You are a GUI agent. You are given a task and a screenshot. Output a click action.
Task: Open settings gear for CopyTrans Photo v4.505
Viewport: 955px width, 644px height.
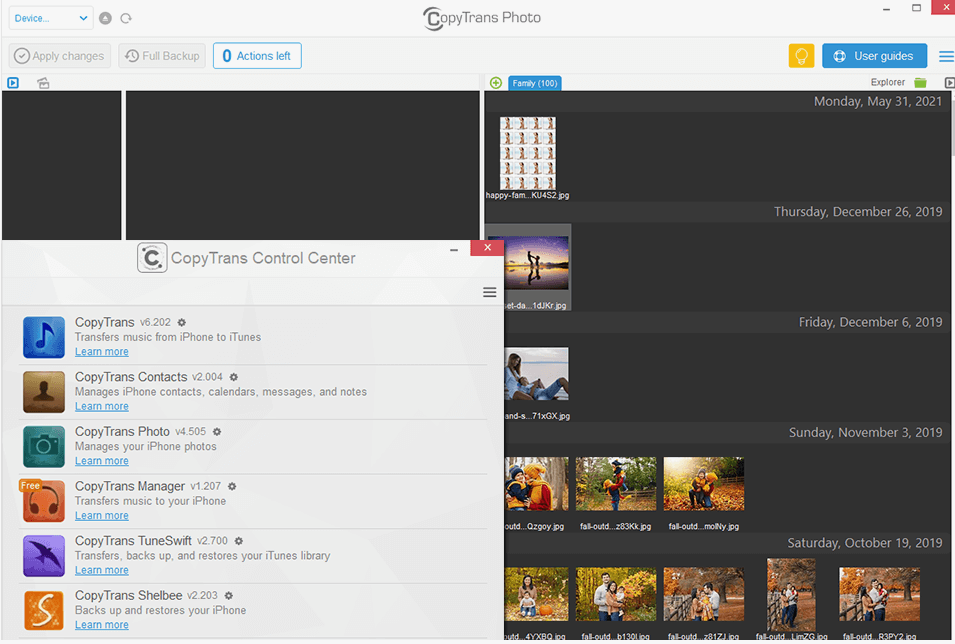[x=217, y=432]
